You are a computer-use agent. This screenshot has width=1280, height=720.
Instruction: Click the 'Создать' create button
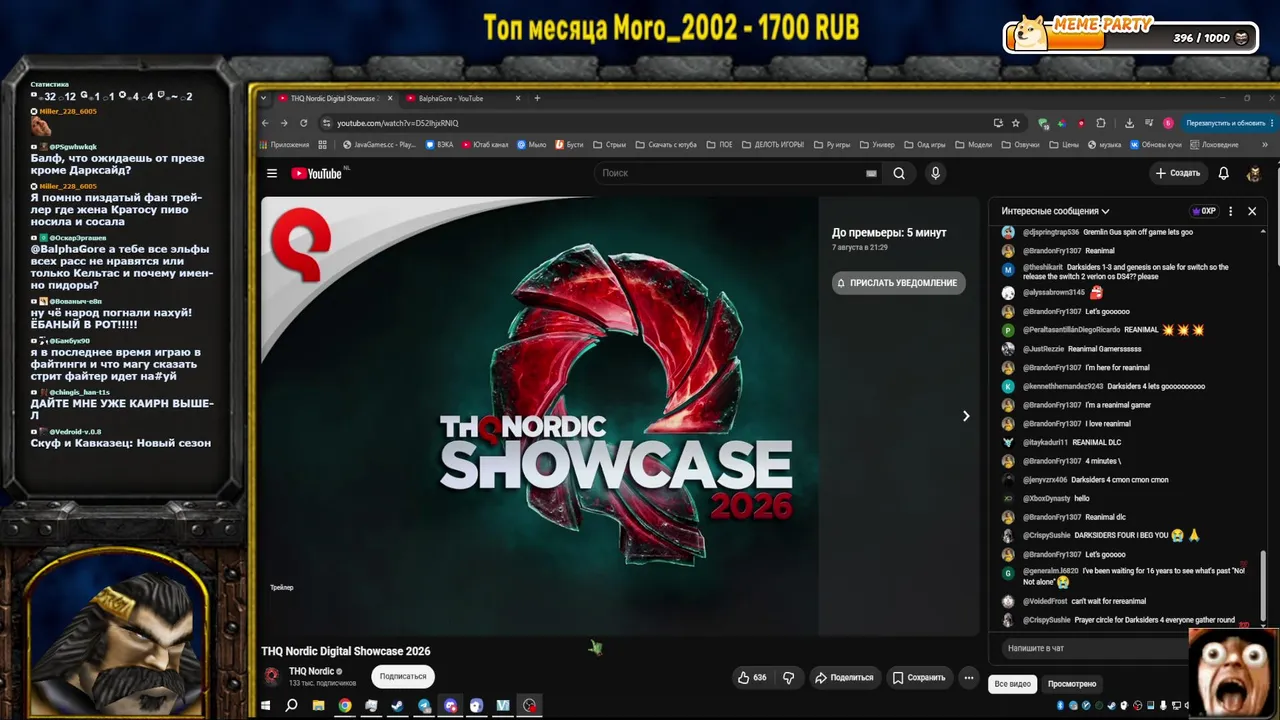click(1177, 173)
